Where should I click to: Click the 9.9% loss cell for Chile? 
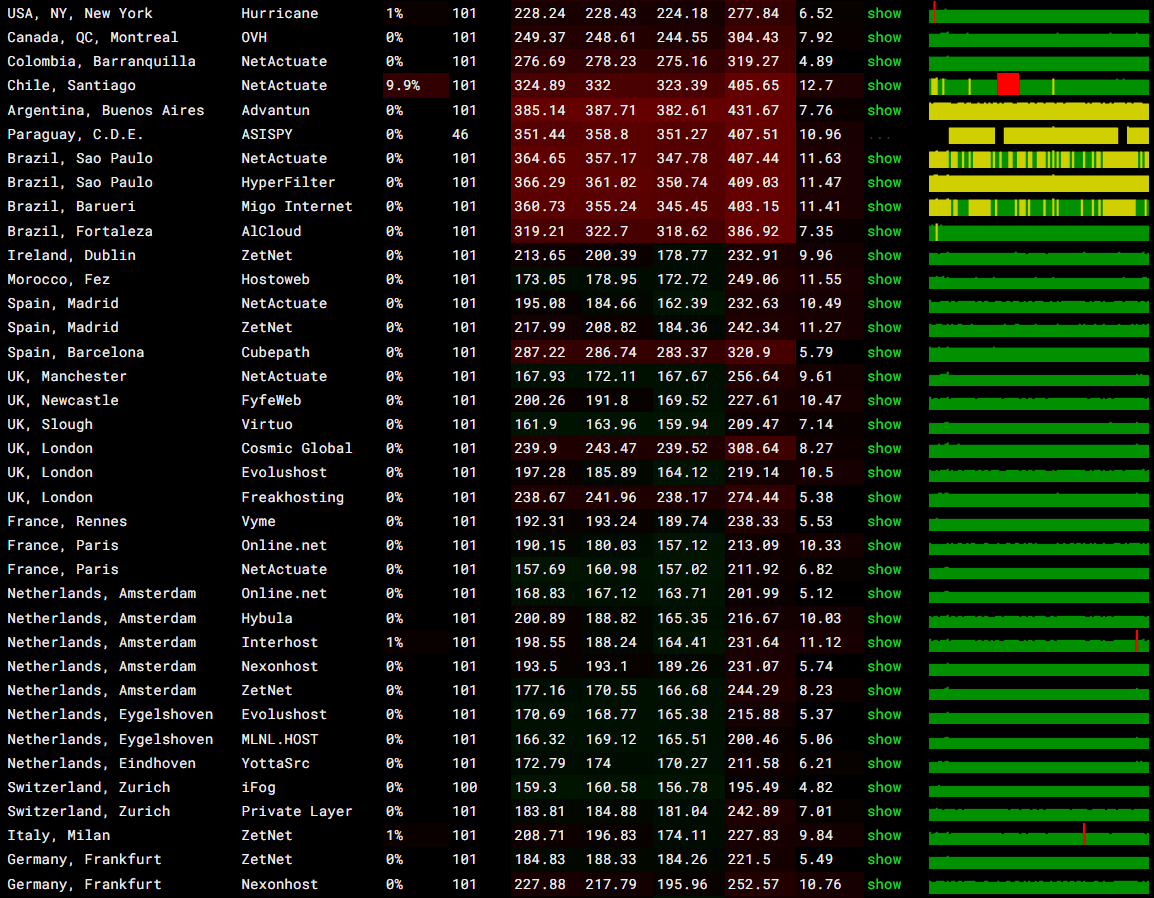pos(416,85)
